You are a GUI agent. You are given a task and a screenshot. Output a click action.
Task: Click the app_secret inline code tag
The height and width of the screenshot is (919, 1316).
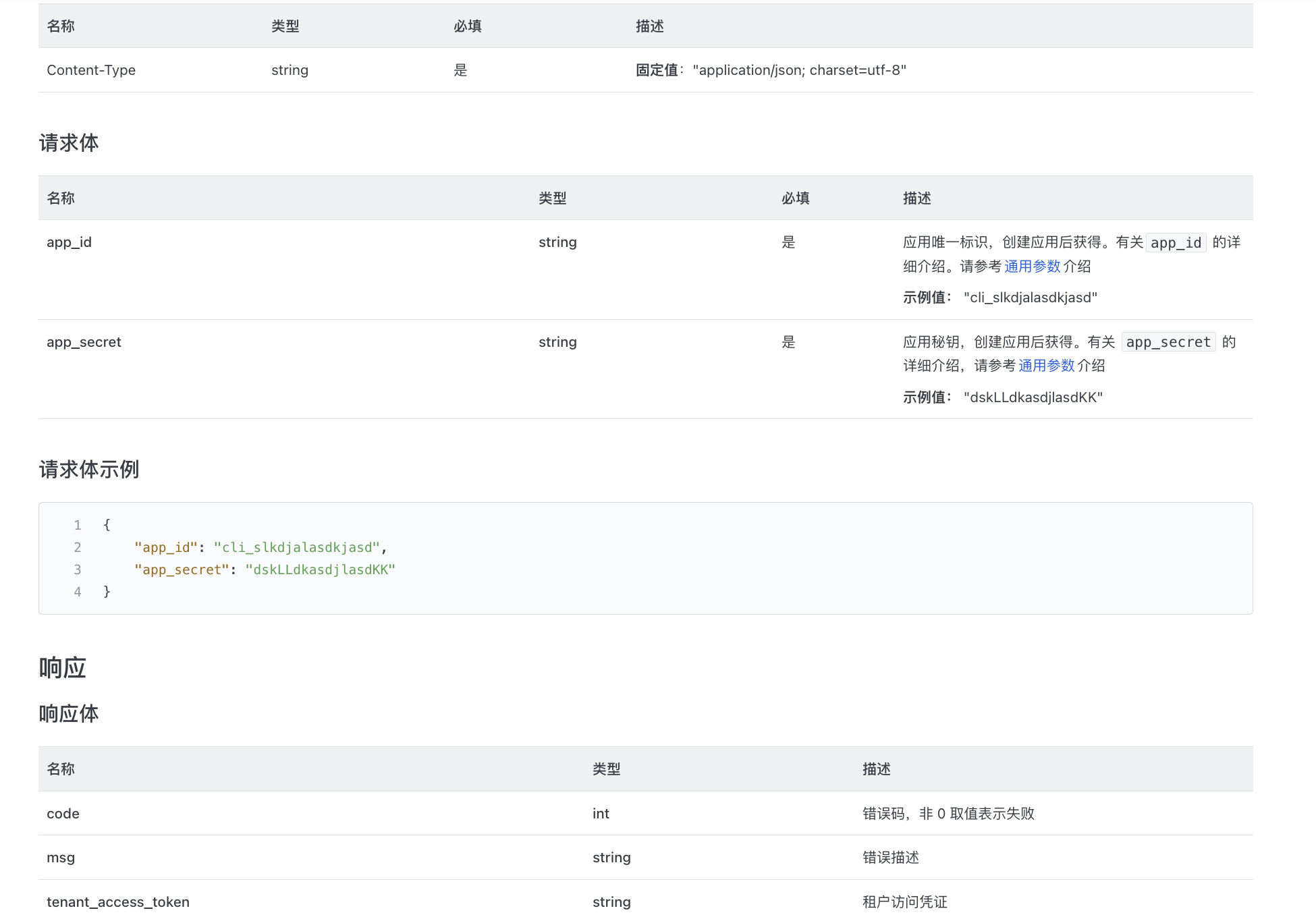(1168, 342)
